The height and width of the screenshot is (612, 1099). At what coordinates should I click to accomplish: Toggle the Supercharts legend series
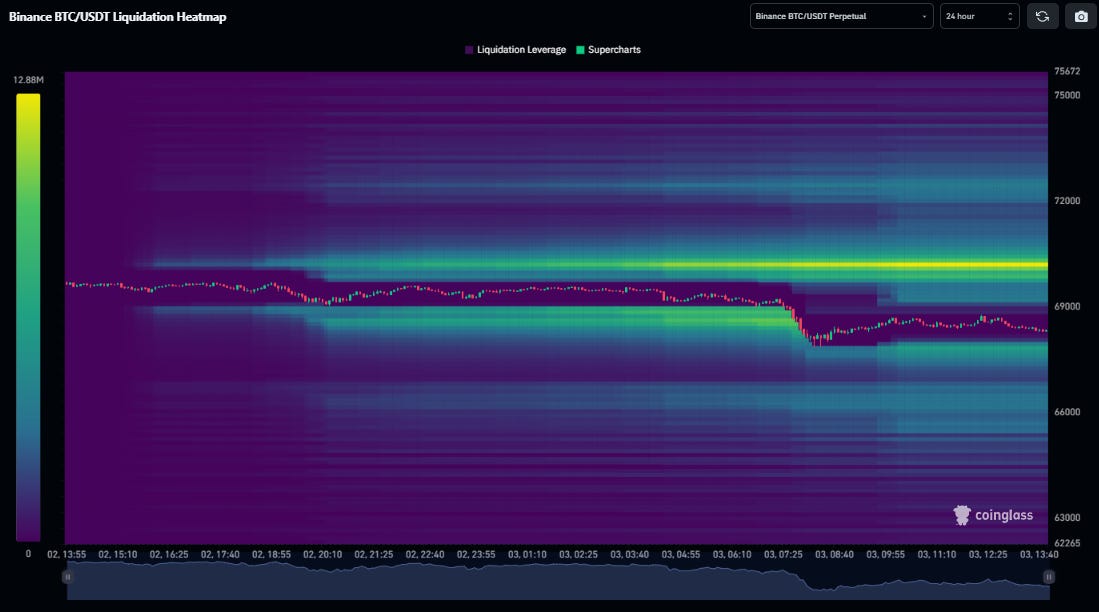point(608,50)
